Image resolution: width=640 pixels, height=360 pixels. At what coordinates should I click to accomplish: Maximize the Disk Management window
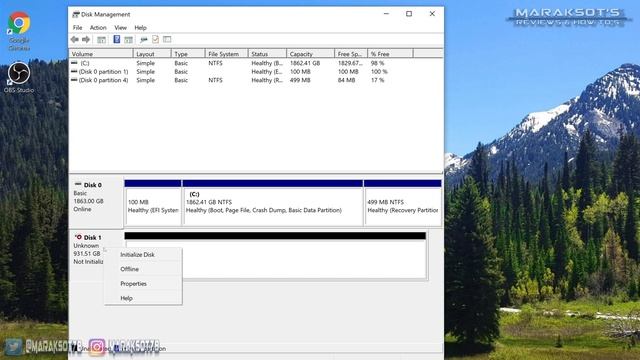tap(409, 14)
